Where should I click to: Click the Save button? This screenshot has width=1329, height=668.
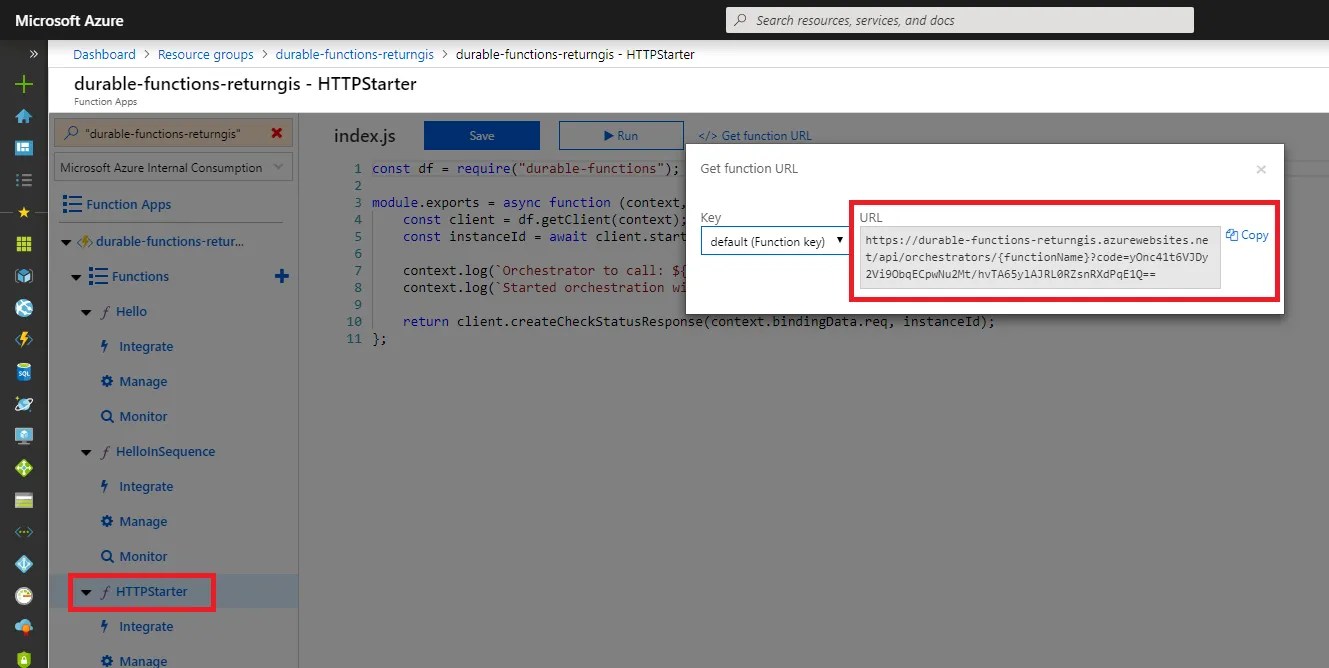pos(482,136)
